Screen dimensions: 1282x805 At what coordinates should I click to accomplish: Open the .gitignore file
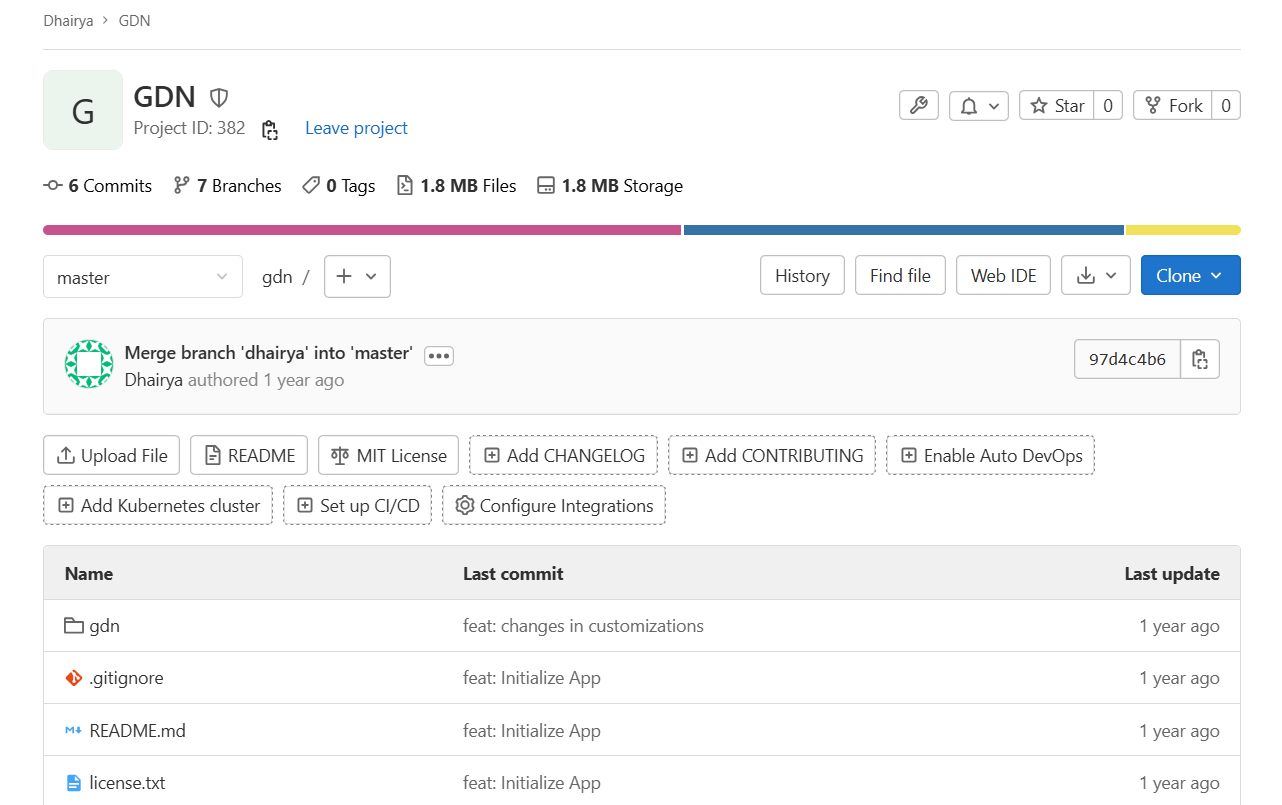pos(126,678)
